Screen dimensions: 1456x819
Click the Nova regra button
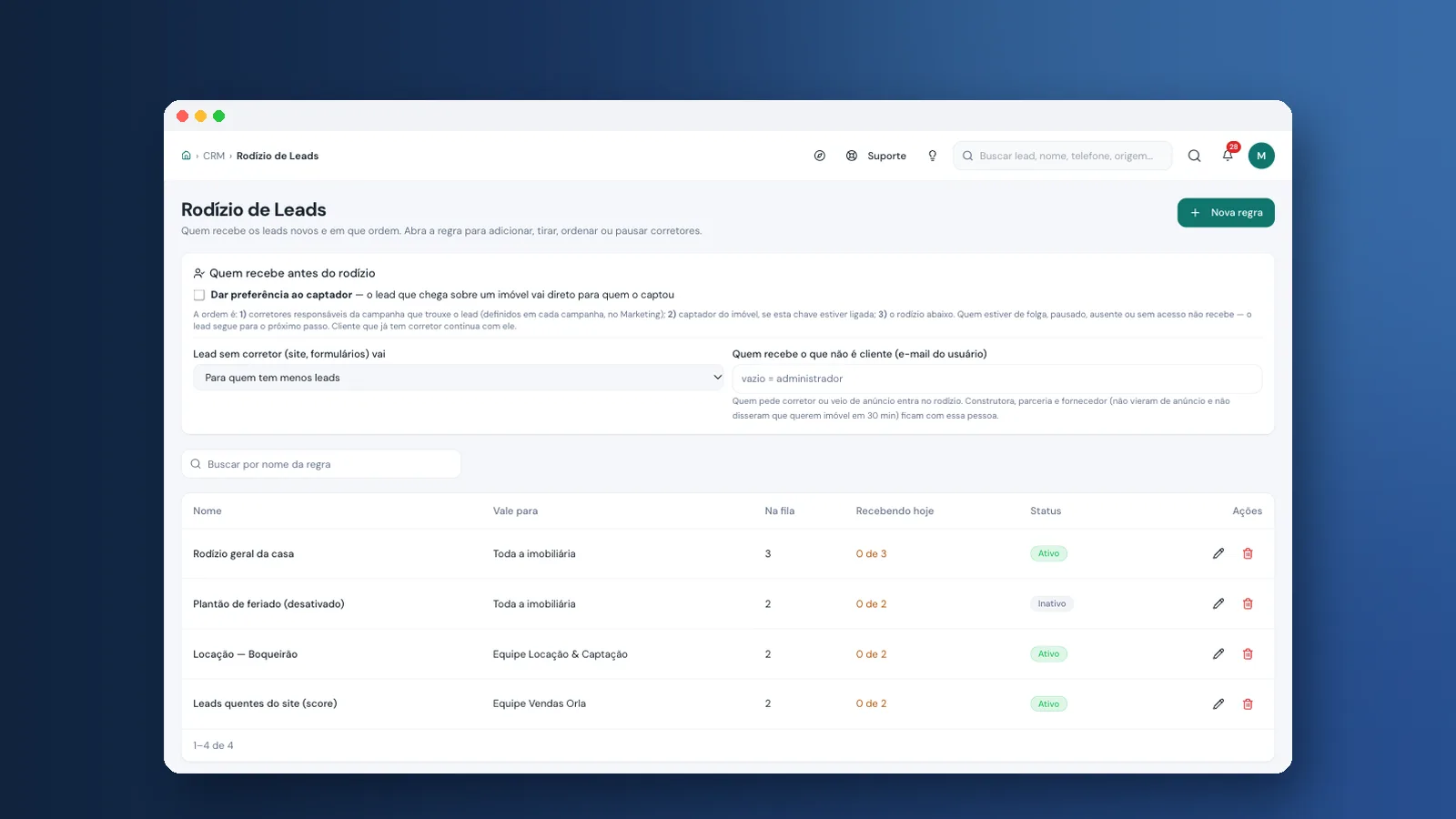pyautogui.click(x=1226, y=212)
